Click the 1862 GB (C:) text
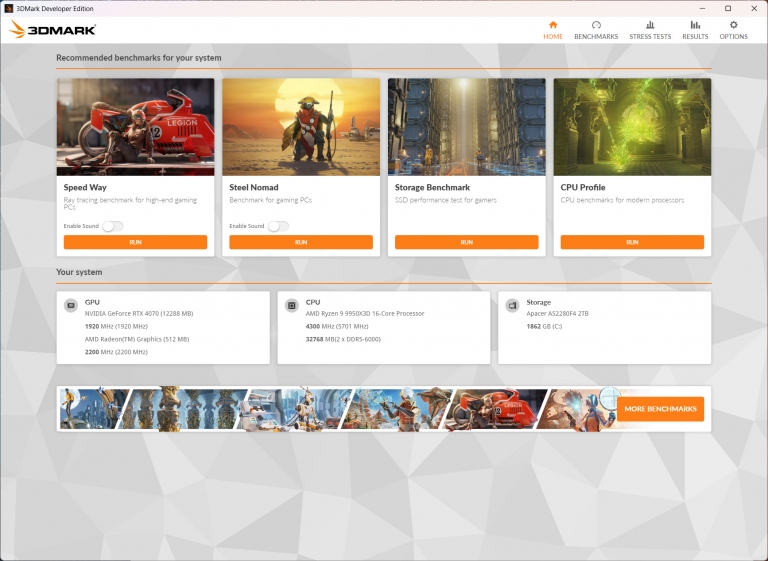This screenshot has height=561, width=768. tap(544, 326)
